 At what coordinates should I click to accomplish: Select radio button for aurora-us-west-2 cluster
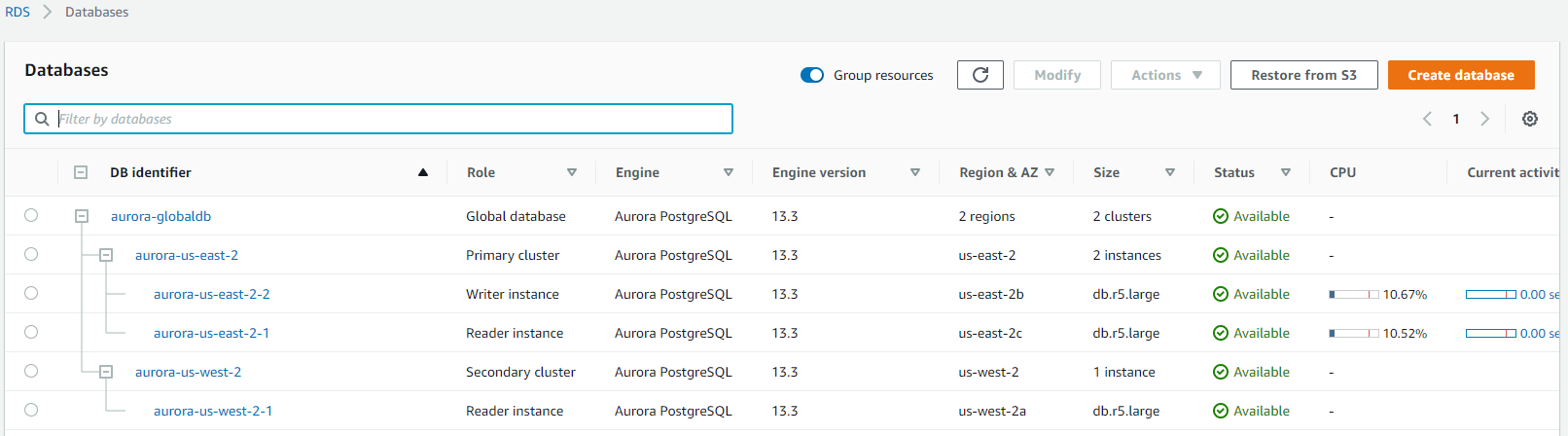point(31,371)
